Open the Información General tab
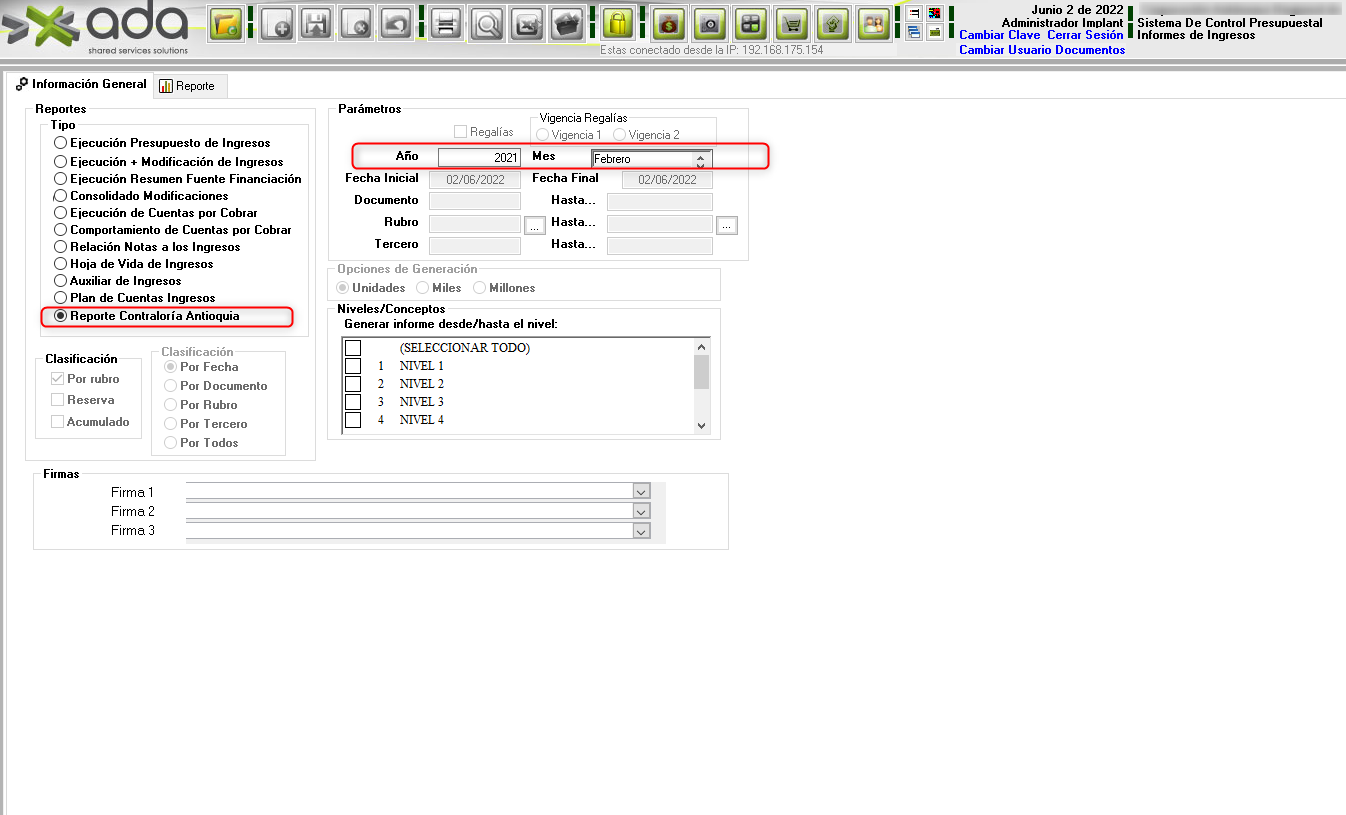Image resolution: width=1346 pixels, height=815 pixels. pyautogui.click(x=82, y=85)
